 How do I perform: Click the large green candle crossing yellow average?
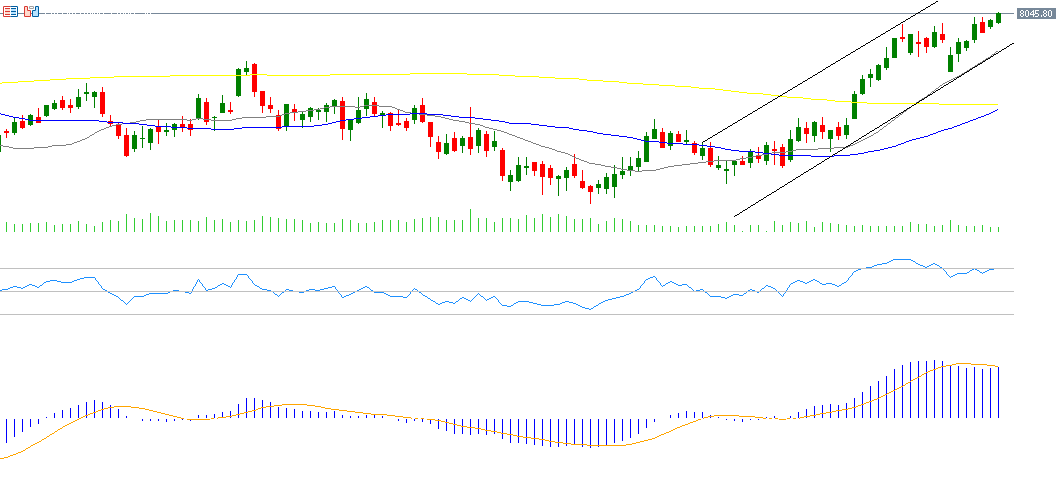(855, 104)
